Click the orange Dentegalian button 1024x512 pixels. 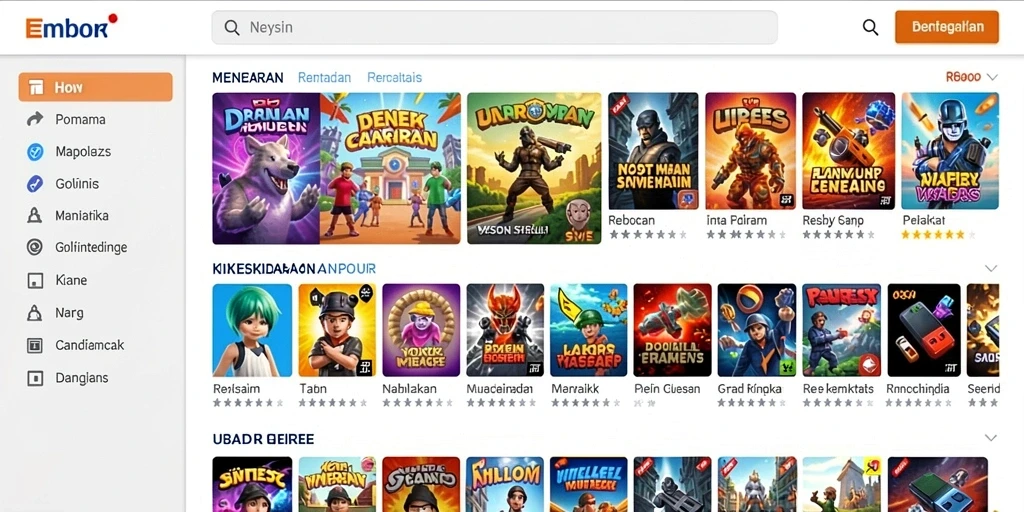pyautogui.click(x=947, y=27)
